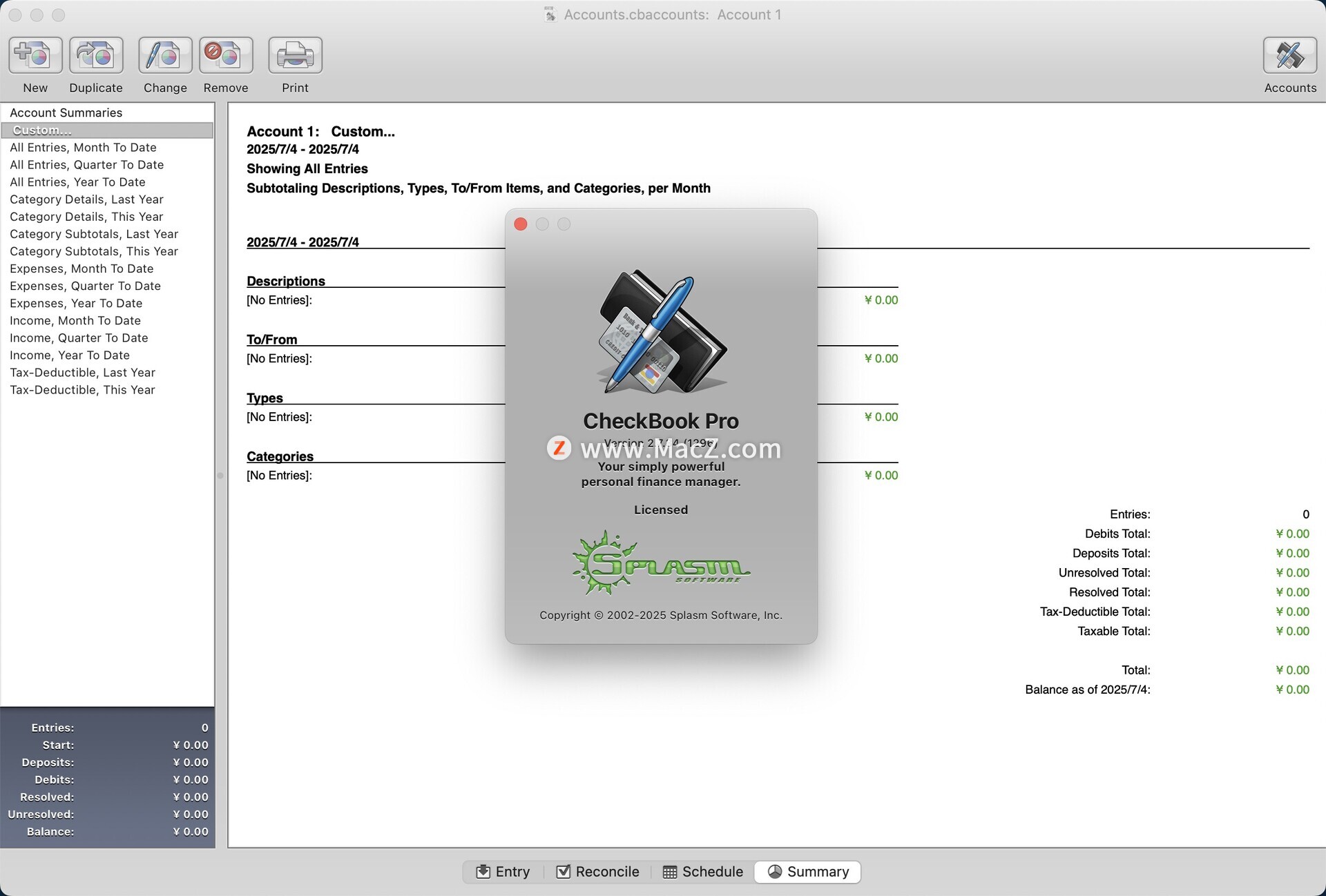This screenshot has width=1326, height=896.
Task: Click the Account Summaries list header
Action: (66, 113)
